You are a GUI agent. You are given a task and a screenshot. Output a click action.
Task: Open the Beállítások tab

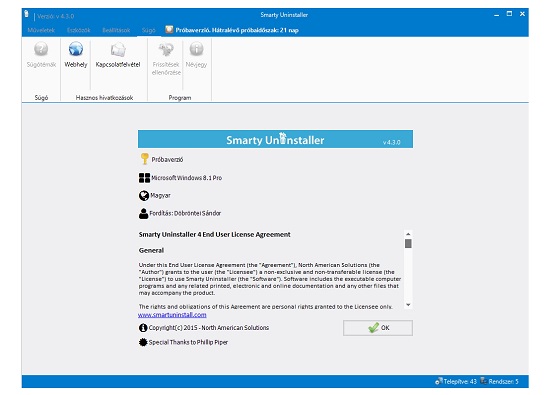[116, 30]
